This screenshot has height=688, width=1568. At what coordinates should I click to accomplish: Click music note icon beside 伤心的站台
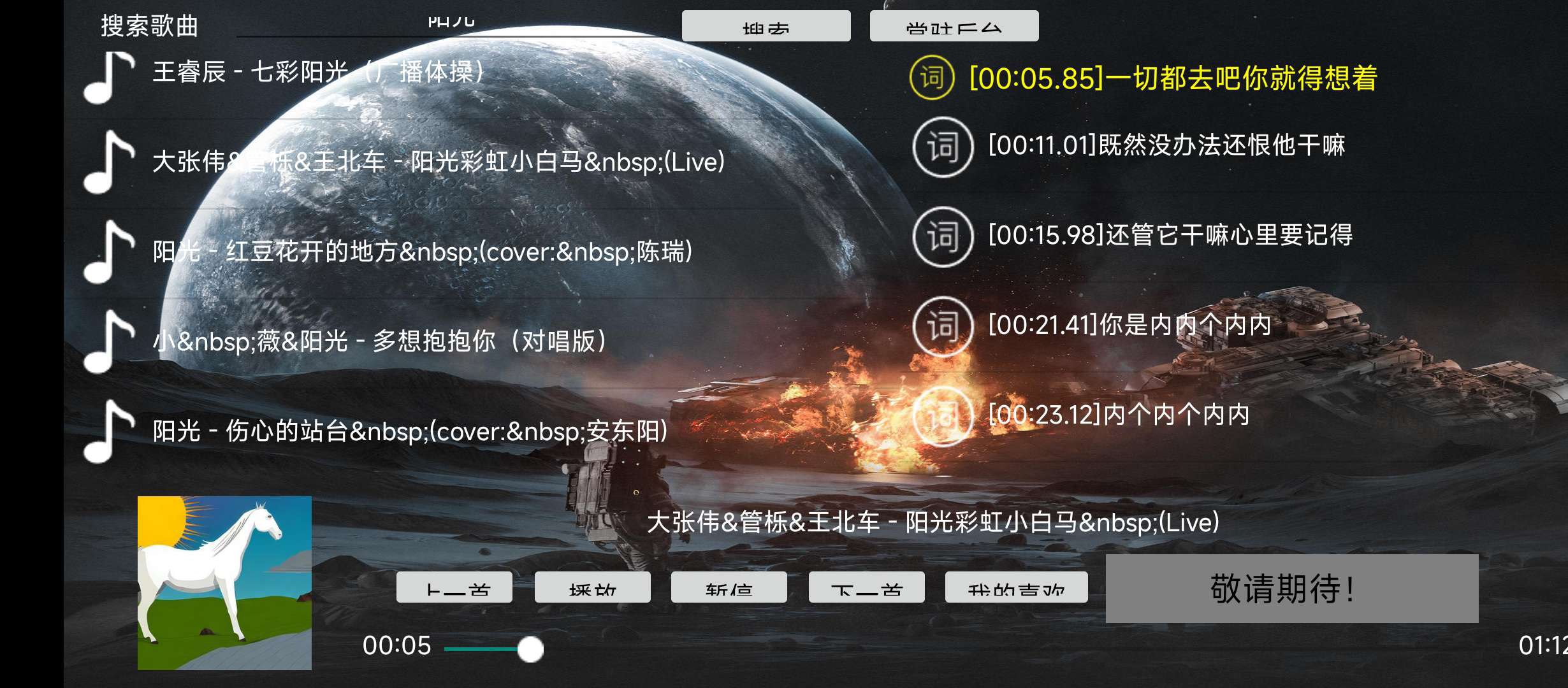[x=108, y=431]
